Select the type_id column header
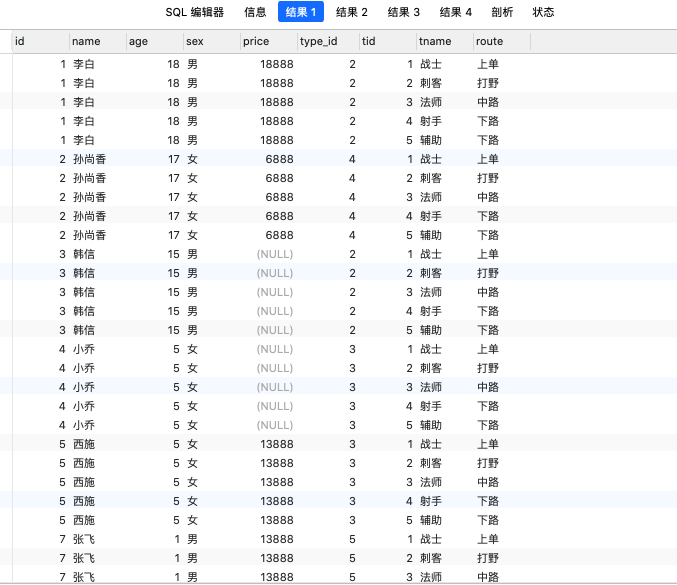Viewport: 677px width, 585px height. click(328, 41)
